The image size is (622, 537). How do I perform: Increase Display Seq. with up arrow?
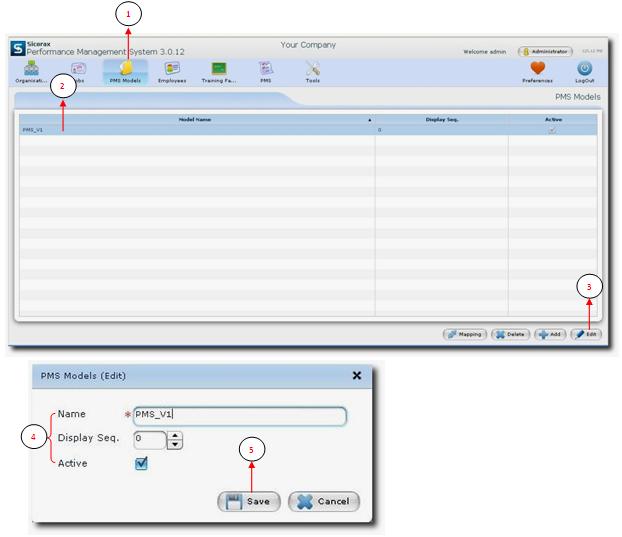point(175,434)
